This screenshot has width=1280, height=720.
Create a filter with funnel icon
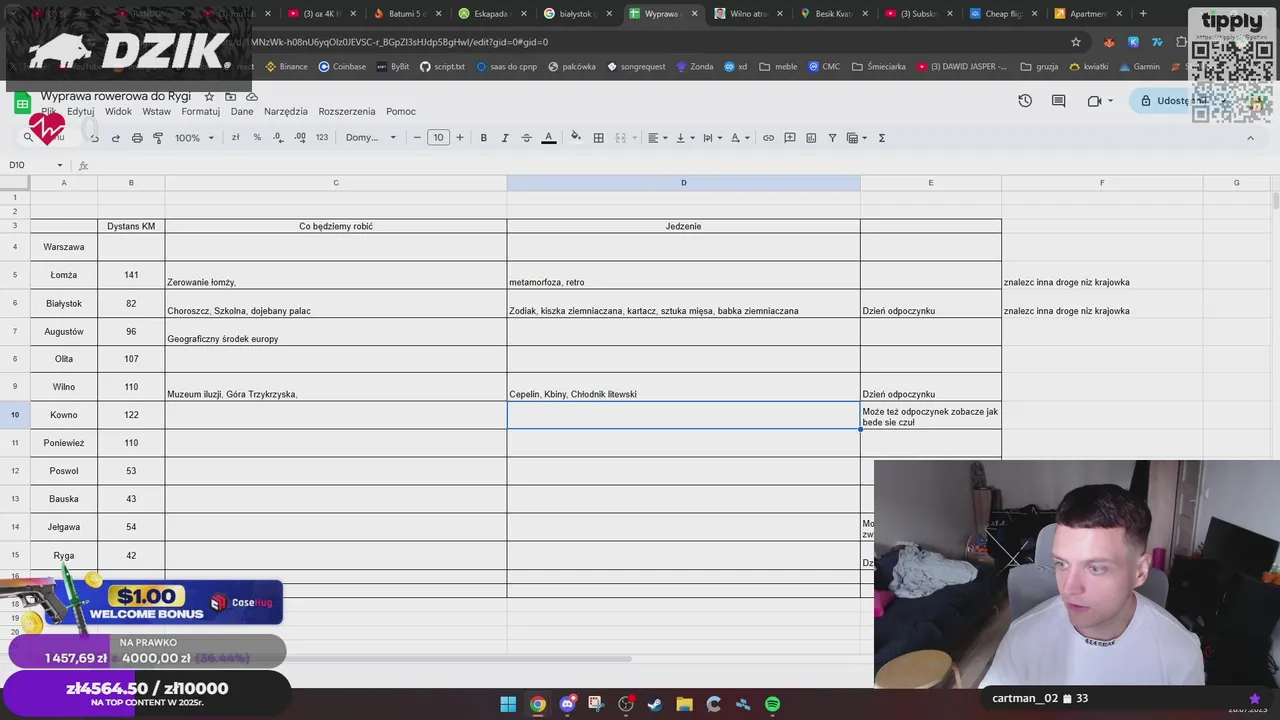click(832, 138)
